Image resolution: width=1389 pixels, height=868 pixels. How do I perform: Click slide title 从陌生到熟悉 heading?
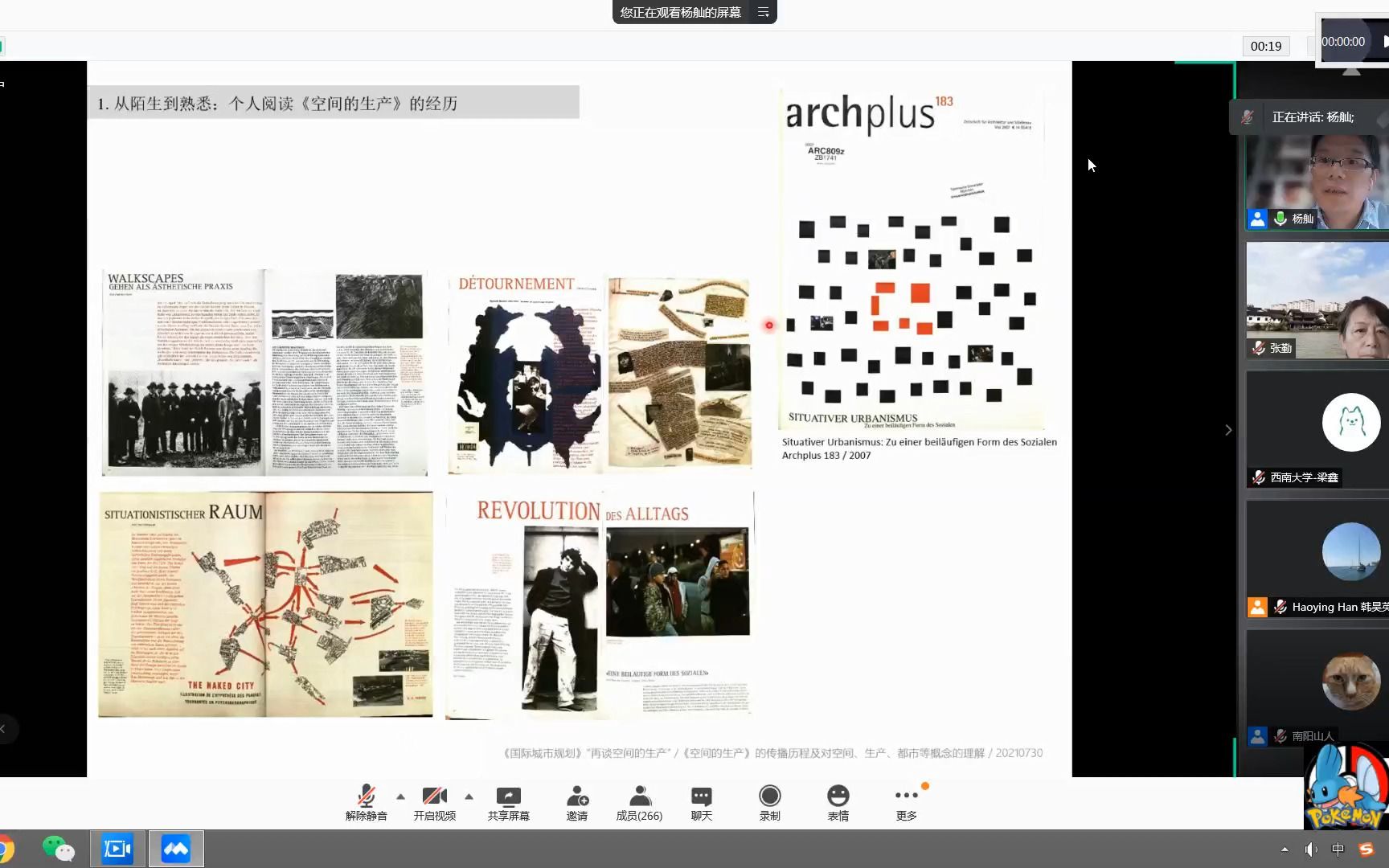[277, 104]
